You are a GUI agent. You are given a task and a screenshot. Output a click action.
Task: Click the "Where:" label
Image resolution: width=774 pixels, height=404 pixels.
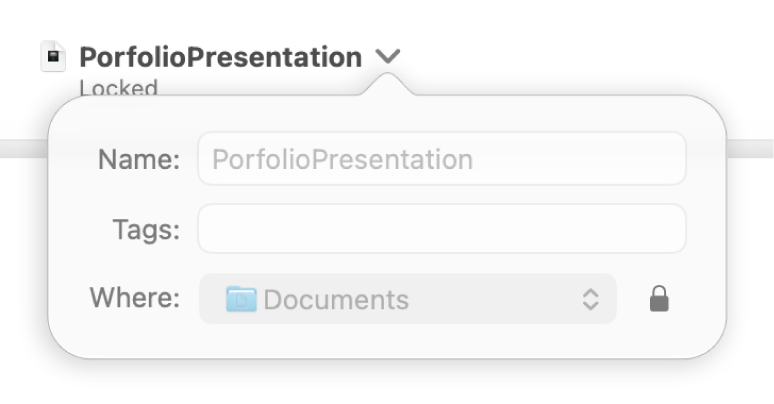[135, 298]
